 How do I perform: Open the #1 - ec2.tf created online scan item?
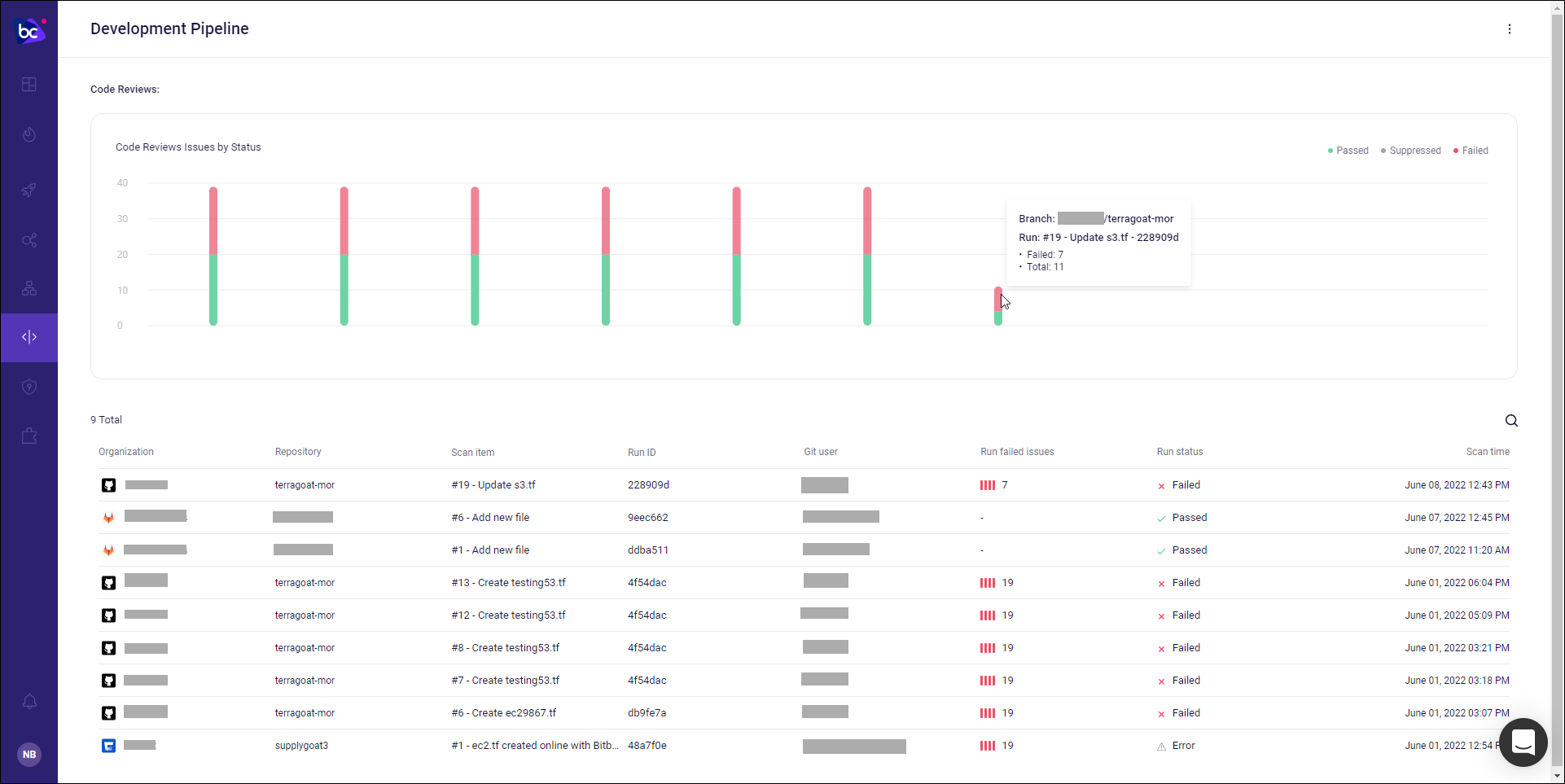click(x=535, y=746)
